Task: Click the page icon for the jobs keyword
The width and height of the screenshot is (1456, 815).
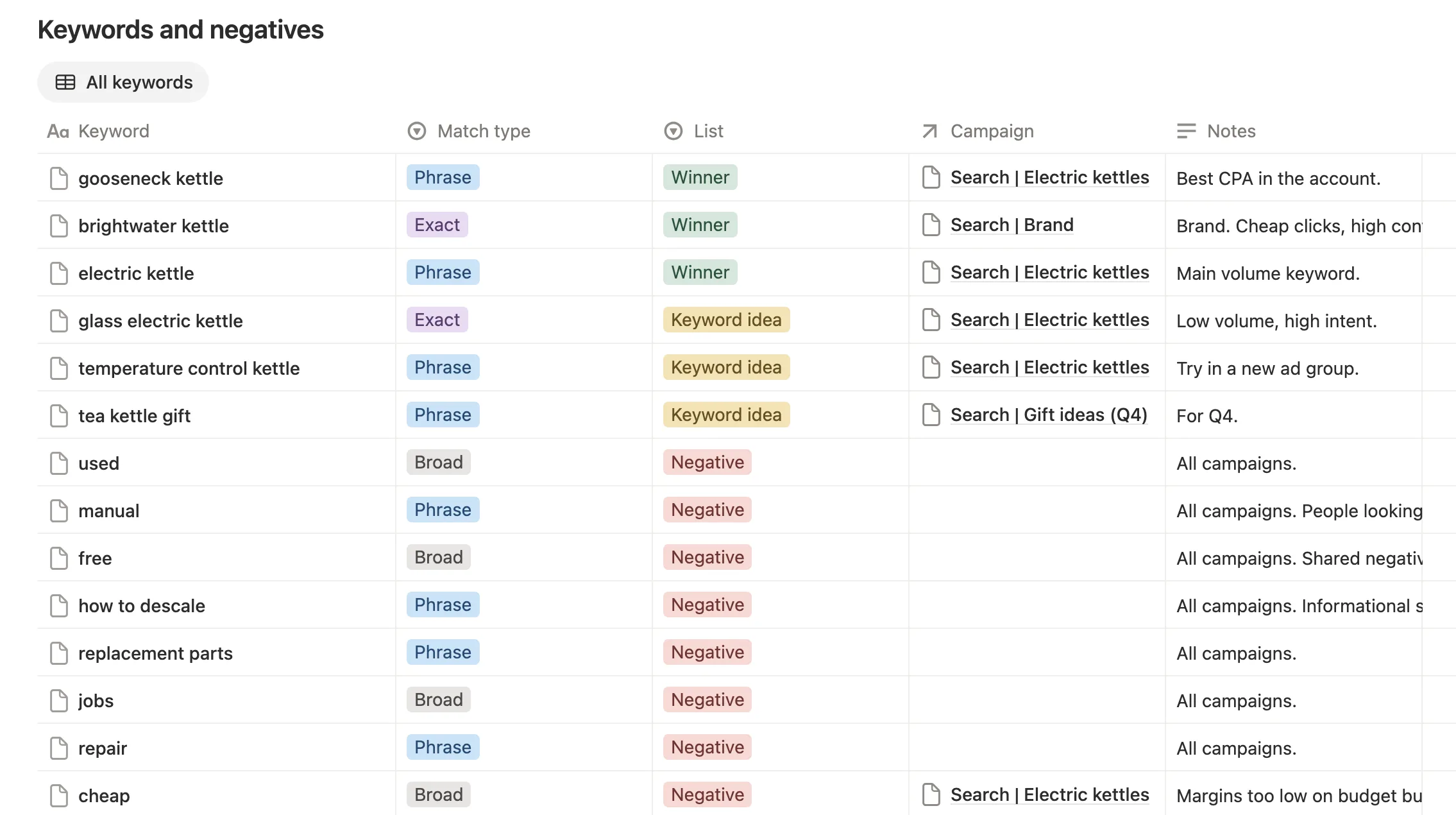Action: (59, 701)
